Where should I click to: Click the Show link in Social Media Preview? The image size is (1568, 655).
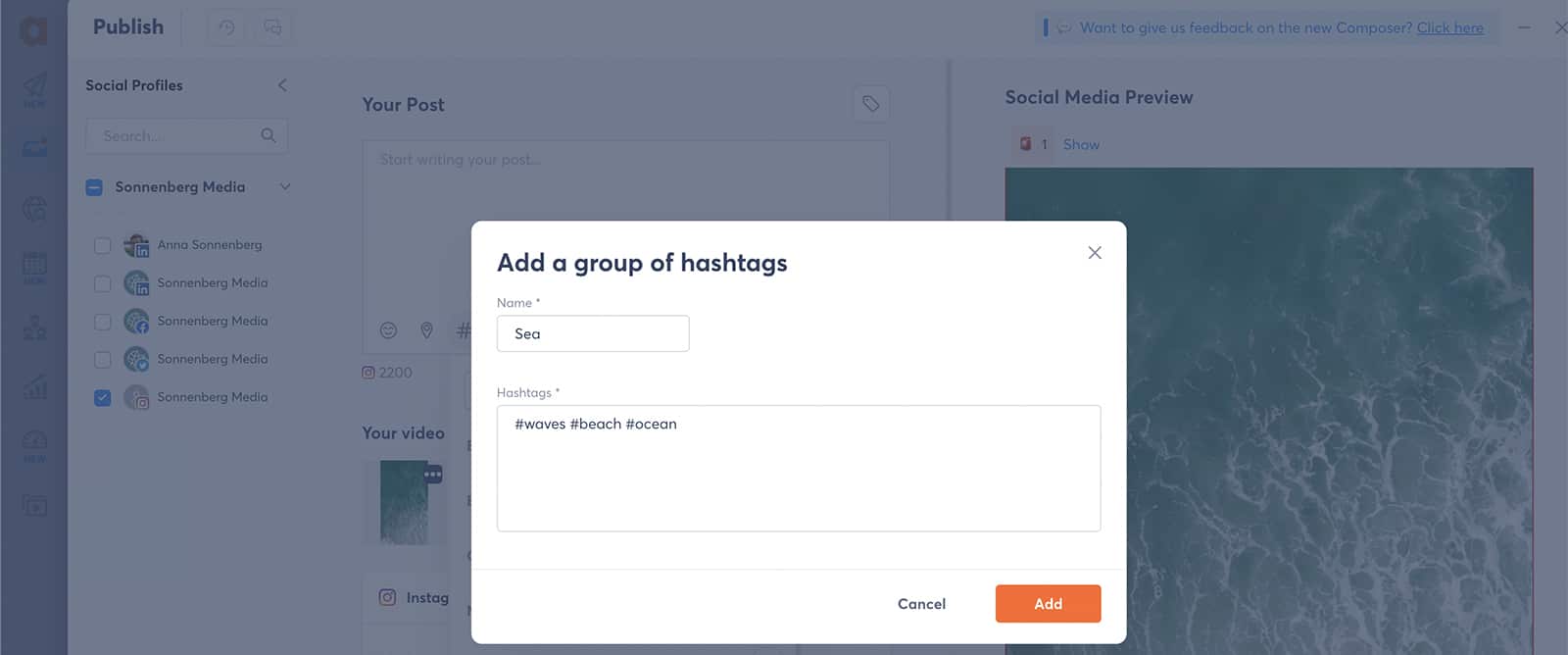pos(1081,144)
